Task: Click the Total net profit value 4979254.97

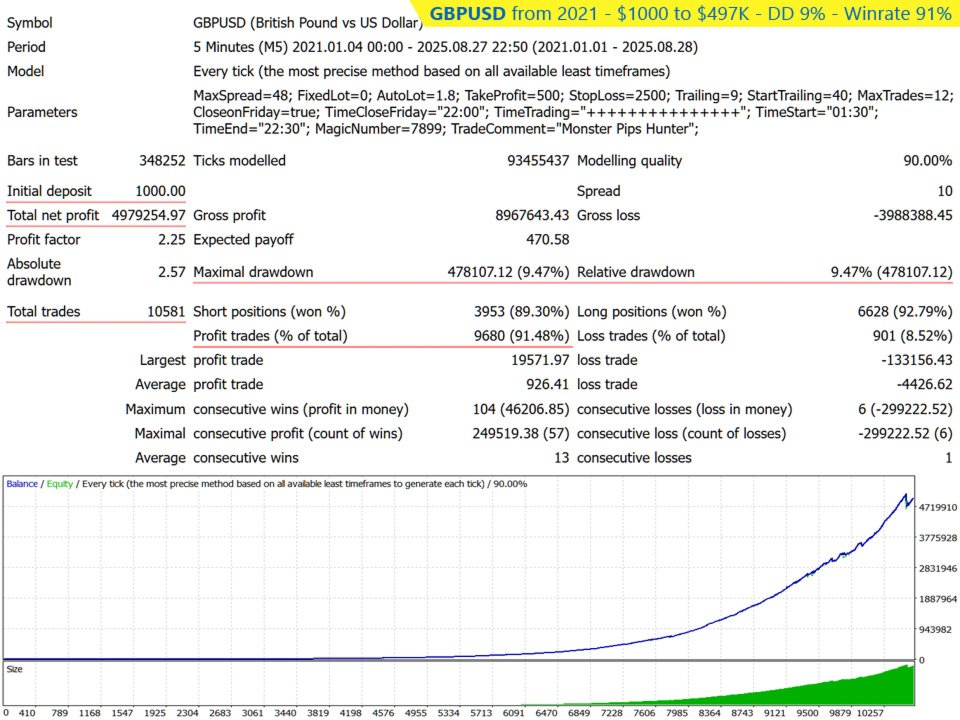Action: coord(148,216)
